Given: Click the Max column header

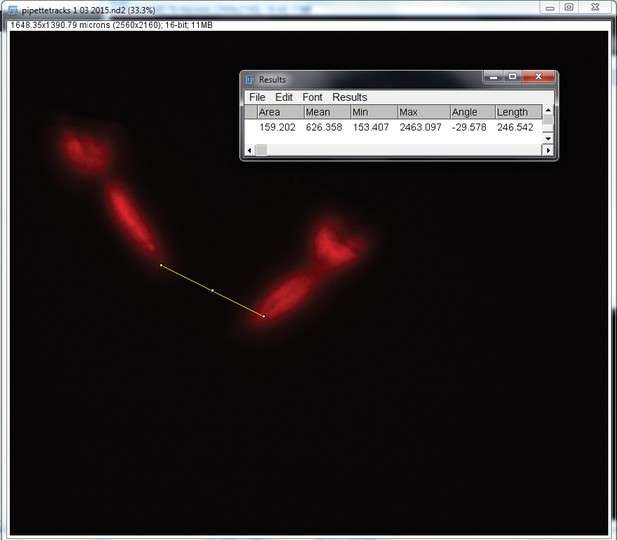Looking at the screenshot, I should pyautogui.click(x=424, y=112).
